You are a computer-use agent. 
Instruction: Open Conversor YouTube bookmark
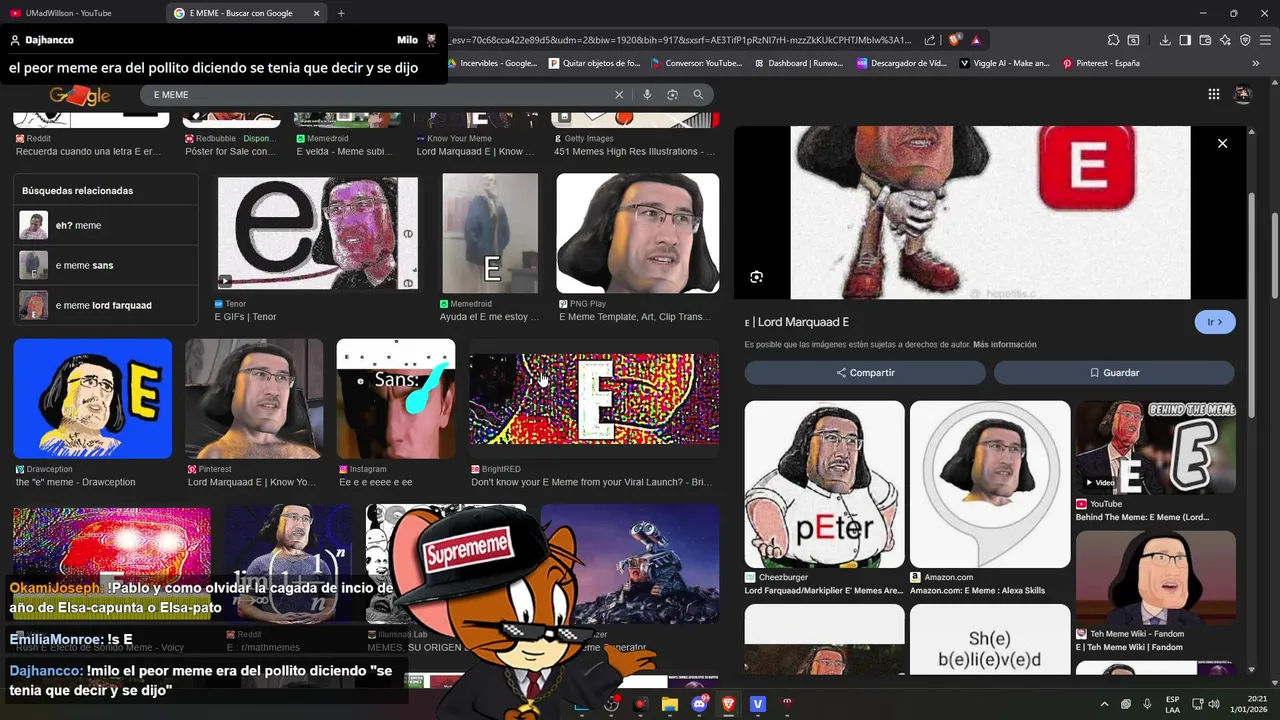(x=696, y=63)
